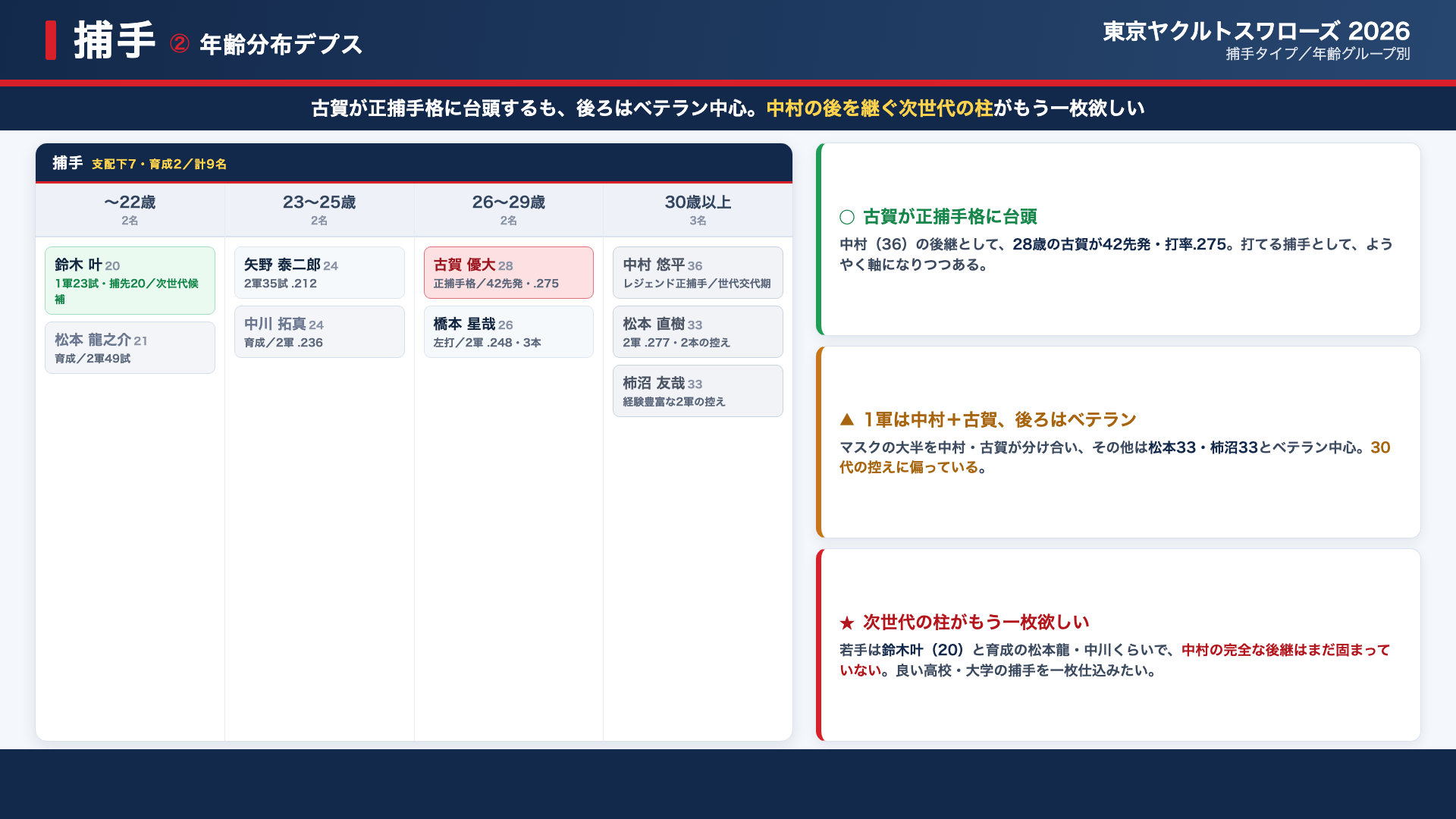Select the highlighted 古賀 優大 card
Image resolution: width=1456 pixels, height=819 pixels.
[508, 272]
